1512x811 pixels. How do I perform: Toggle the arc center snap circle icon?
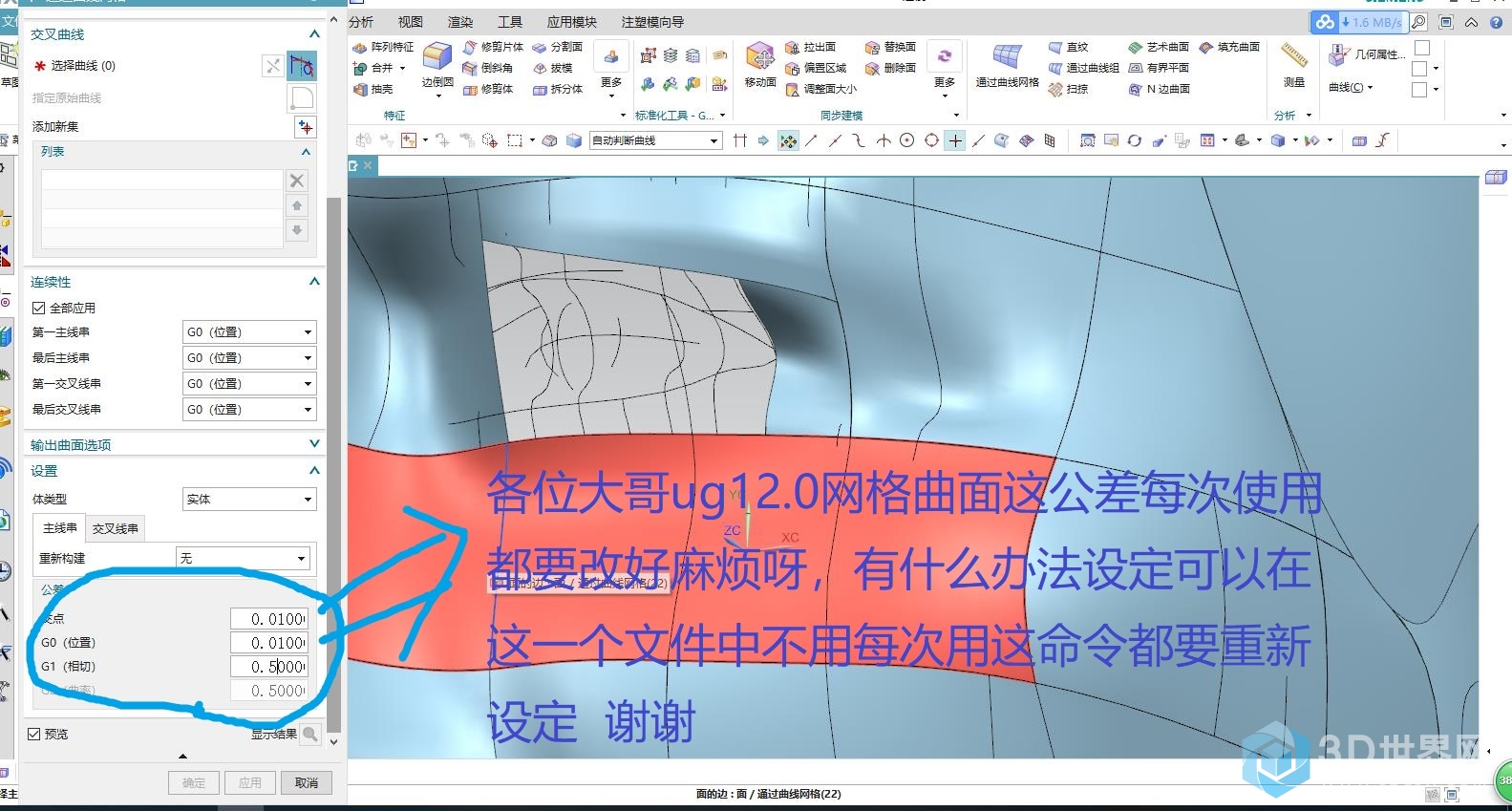pos(907,140)
